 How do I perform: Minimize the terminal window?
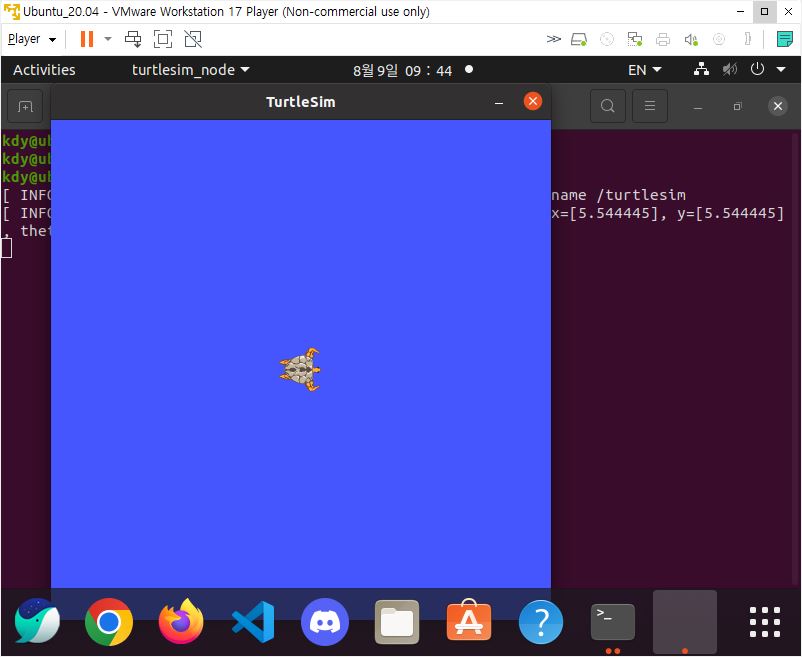[x=697, y=106]
